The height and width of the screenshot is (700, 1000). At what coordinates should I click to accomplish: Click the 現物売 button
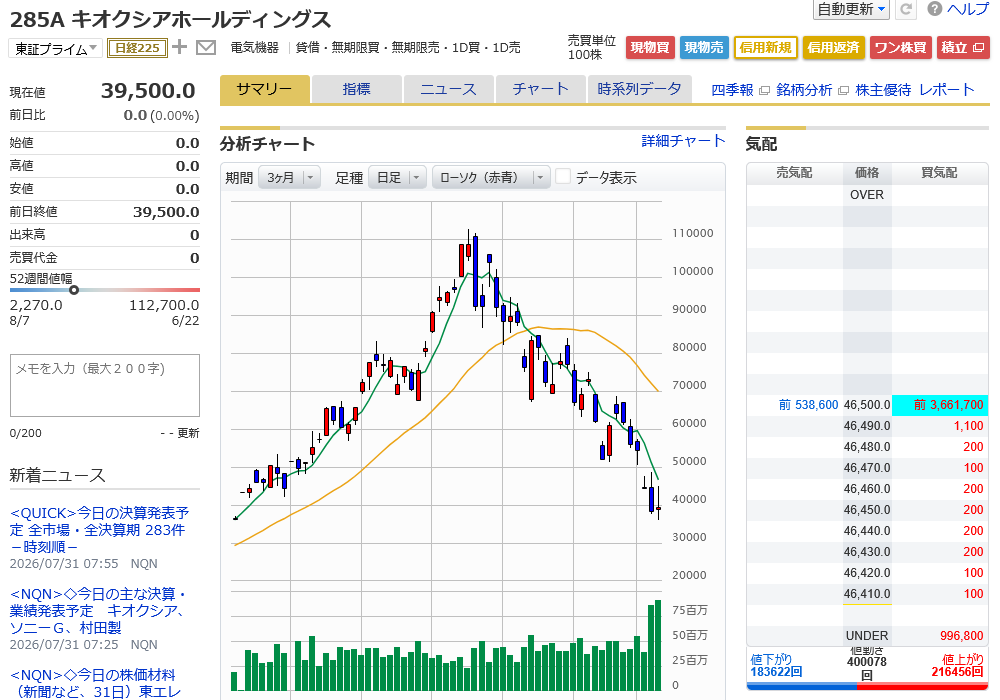pos(704,48)
